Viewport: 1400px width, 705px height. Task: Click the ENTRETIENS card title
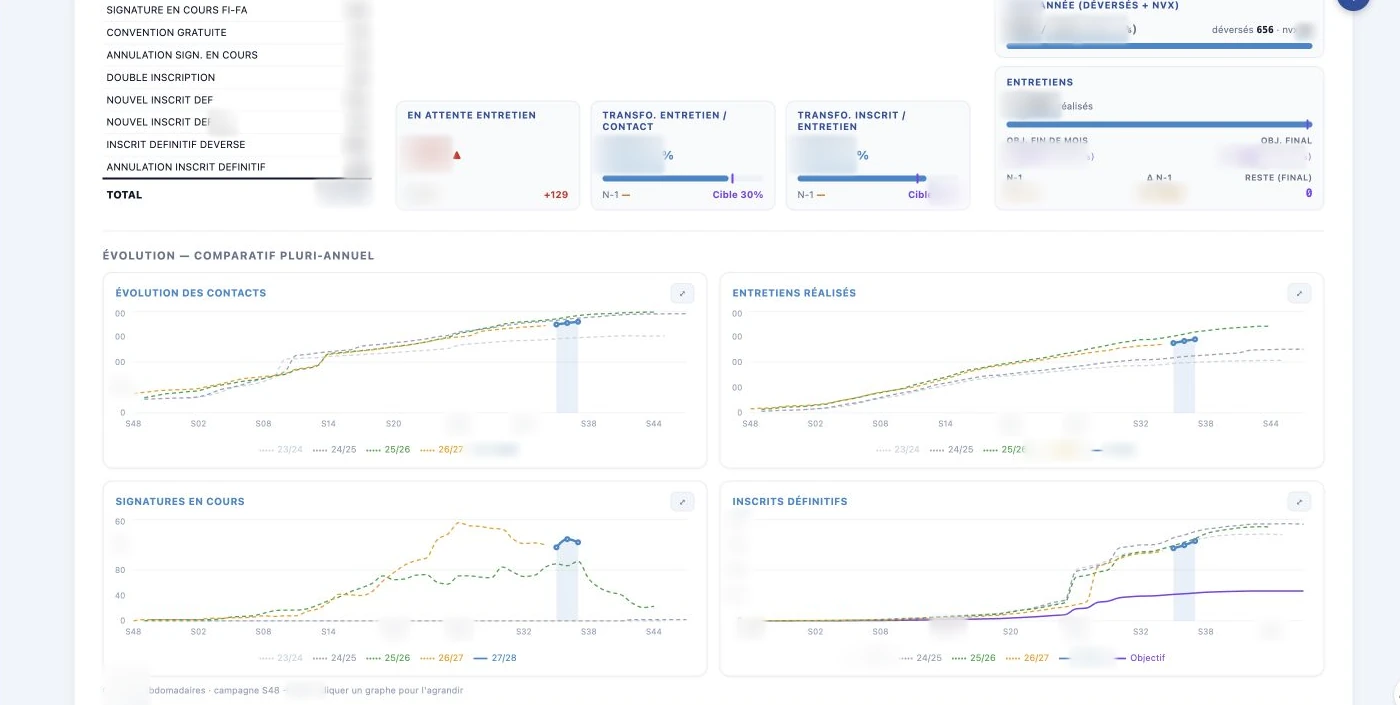tap(1040, 82)
